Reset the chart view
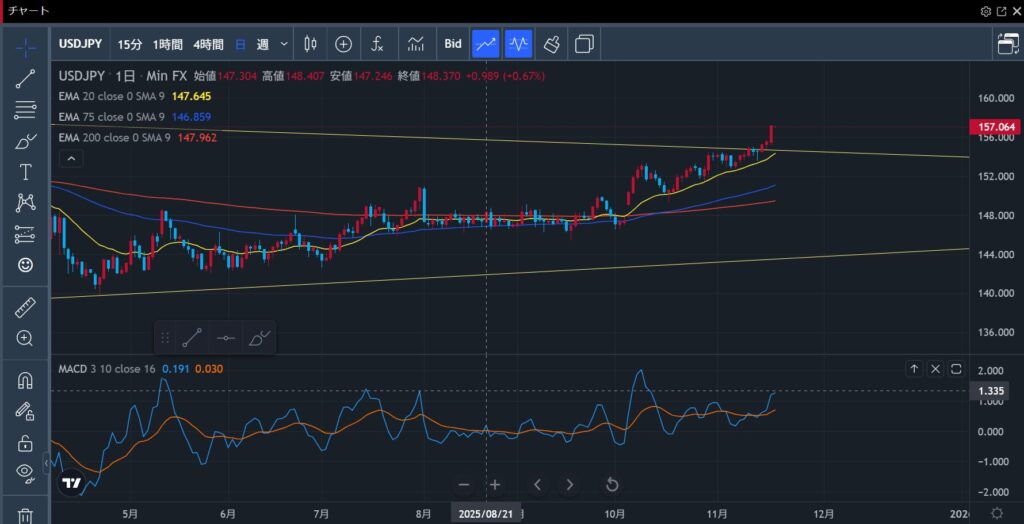The image size is (1024, 524). (612, 485)
